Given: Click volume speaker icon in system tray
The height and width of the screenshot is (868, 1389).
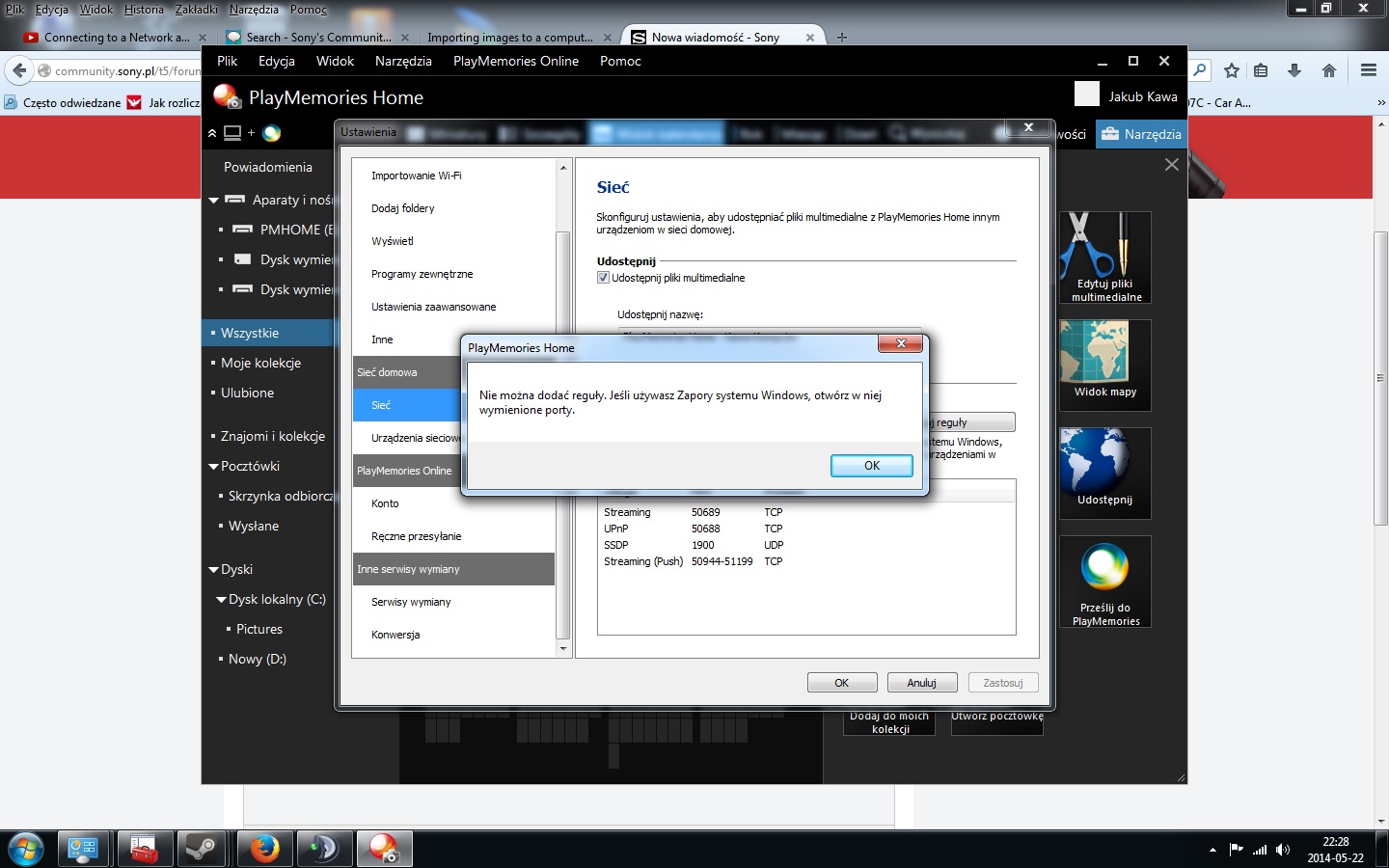Looking at the screenshot, I should click(1282, 850).
